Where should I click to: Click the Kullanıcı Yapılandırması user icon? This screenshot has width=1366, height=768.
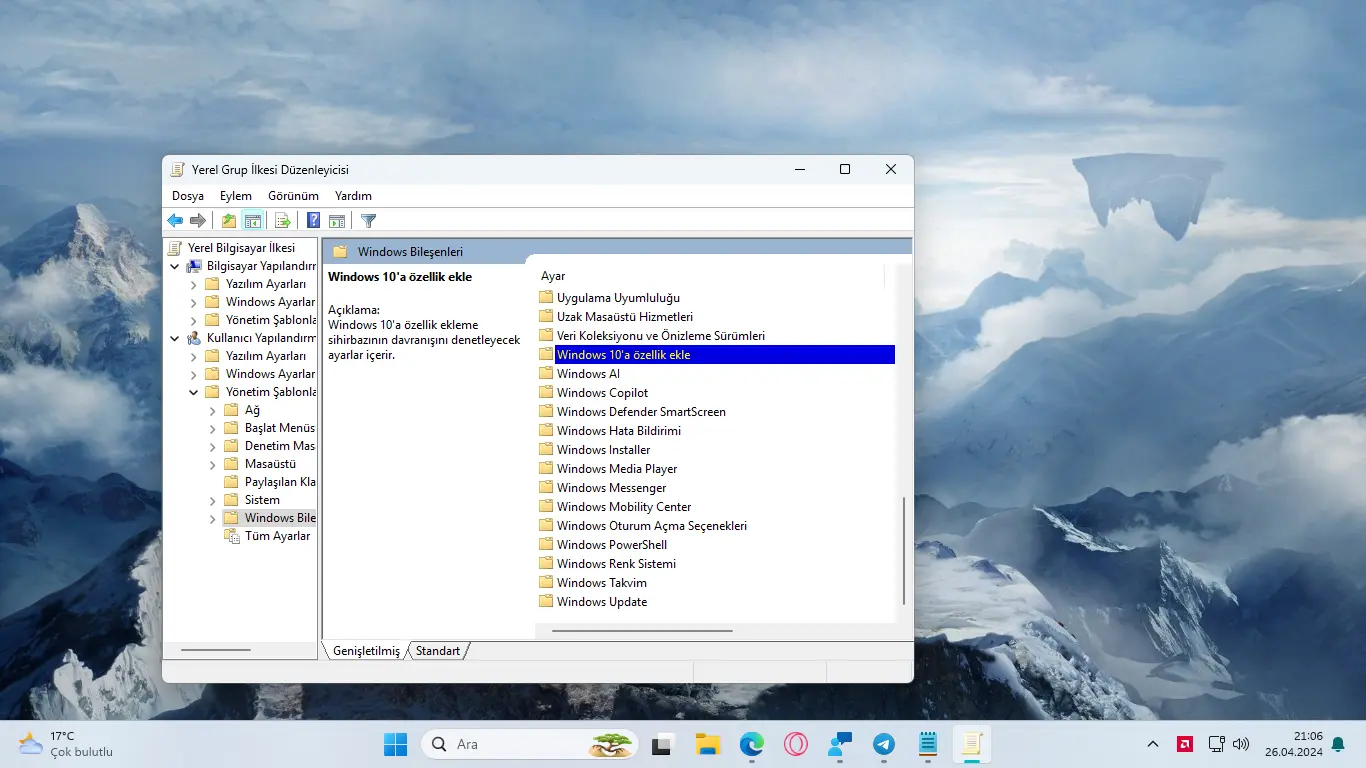(194, 338)
